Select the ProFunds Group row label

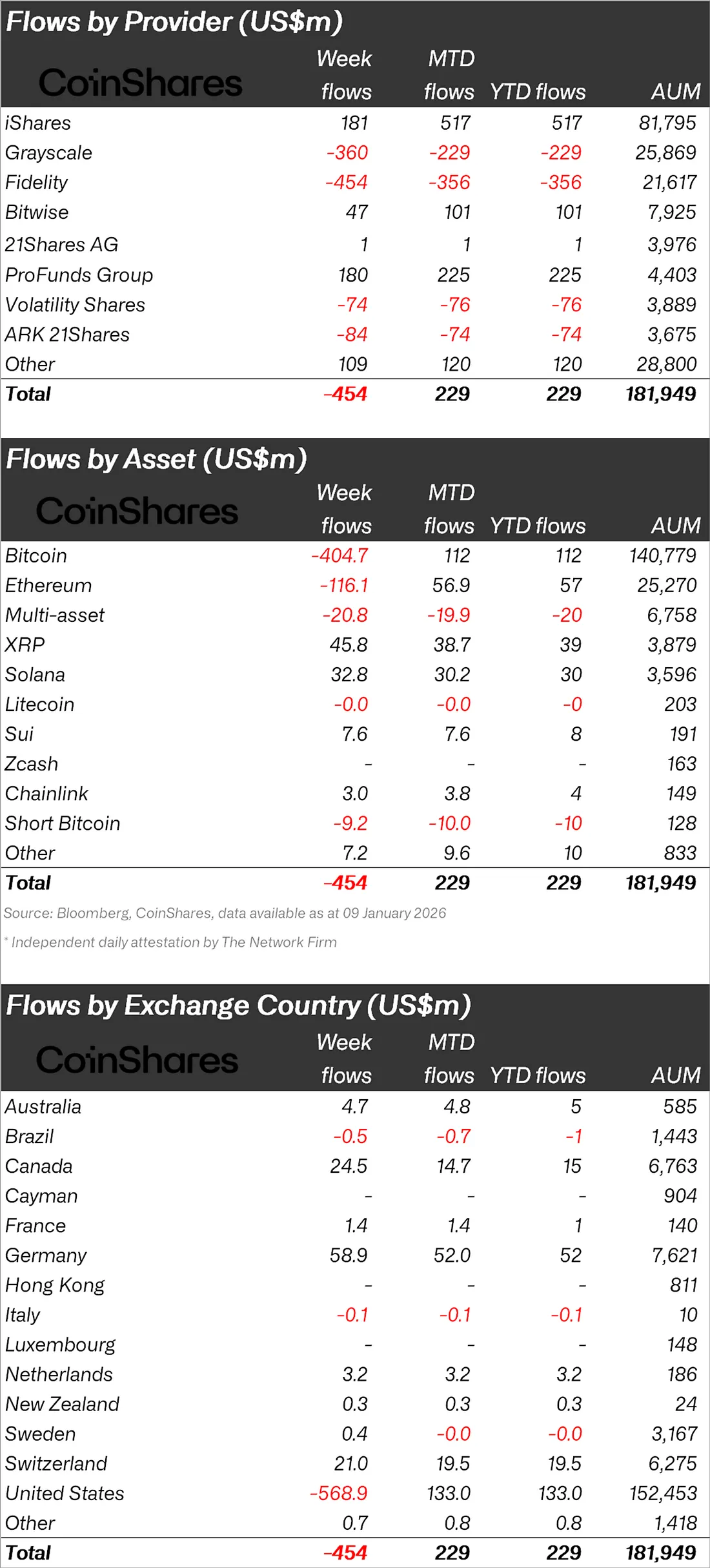79,274
